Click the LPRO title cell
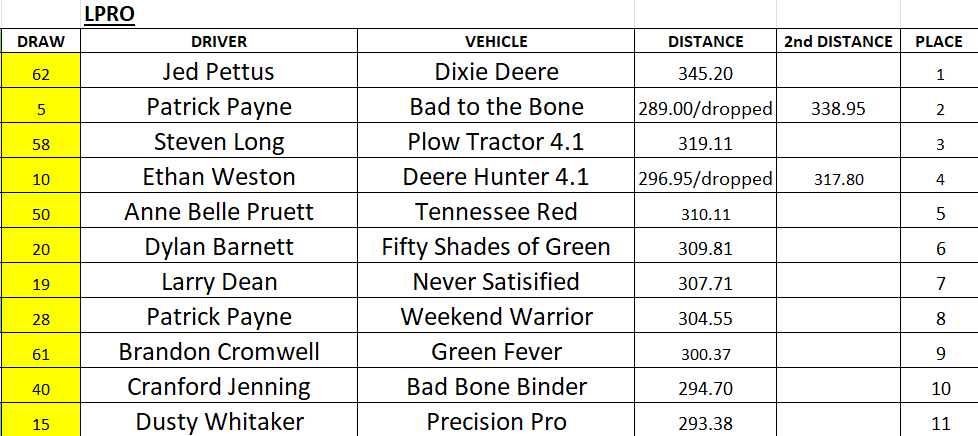 coord(111,14)
